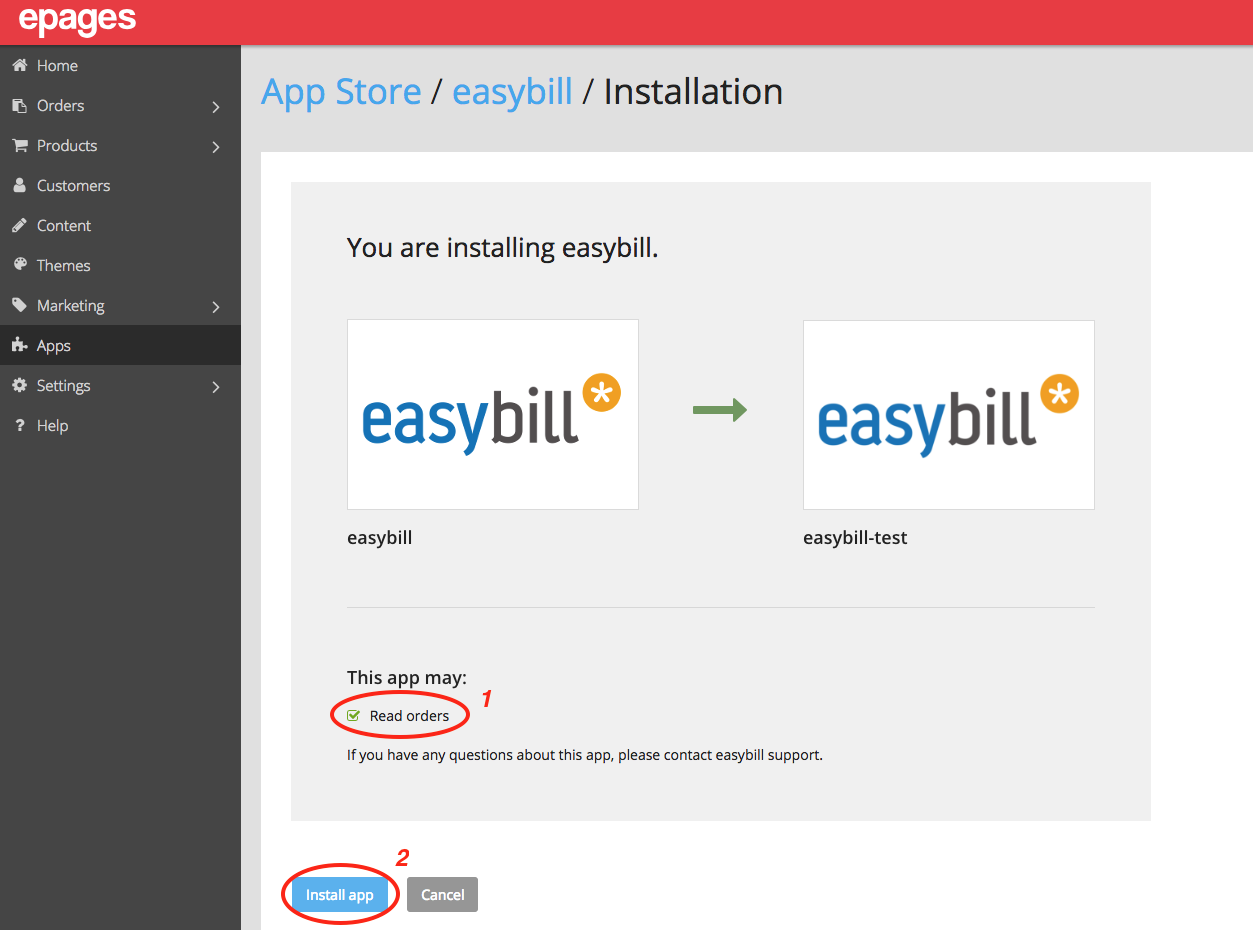
Task: Click the 'easybill-test' caption text
Action: pos(855,538)
